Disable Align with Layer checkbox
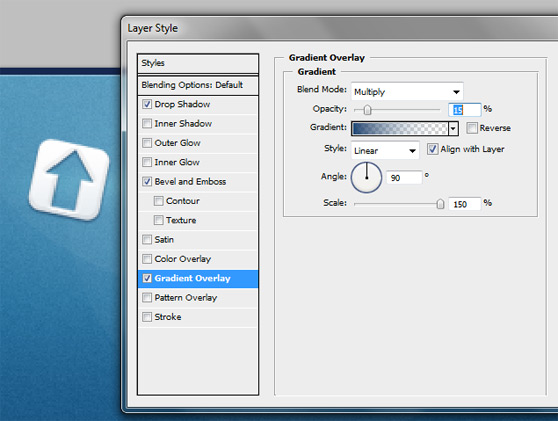The image size is (558, 421). coord(432,149)
